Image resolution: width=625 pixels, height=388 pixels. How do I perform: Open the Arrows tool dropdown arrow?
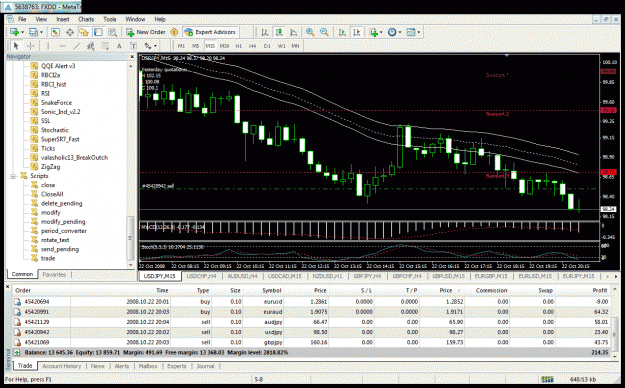click(x=155, y=46)
